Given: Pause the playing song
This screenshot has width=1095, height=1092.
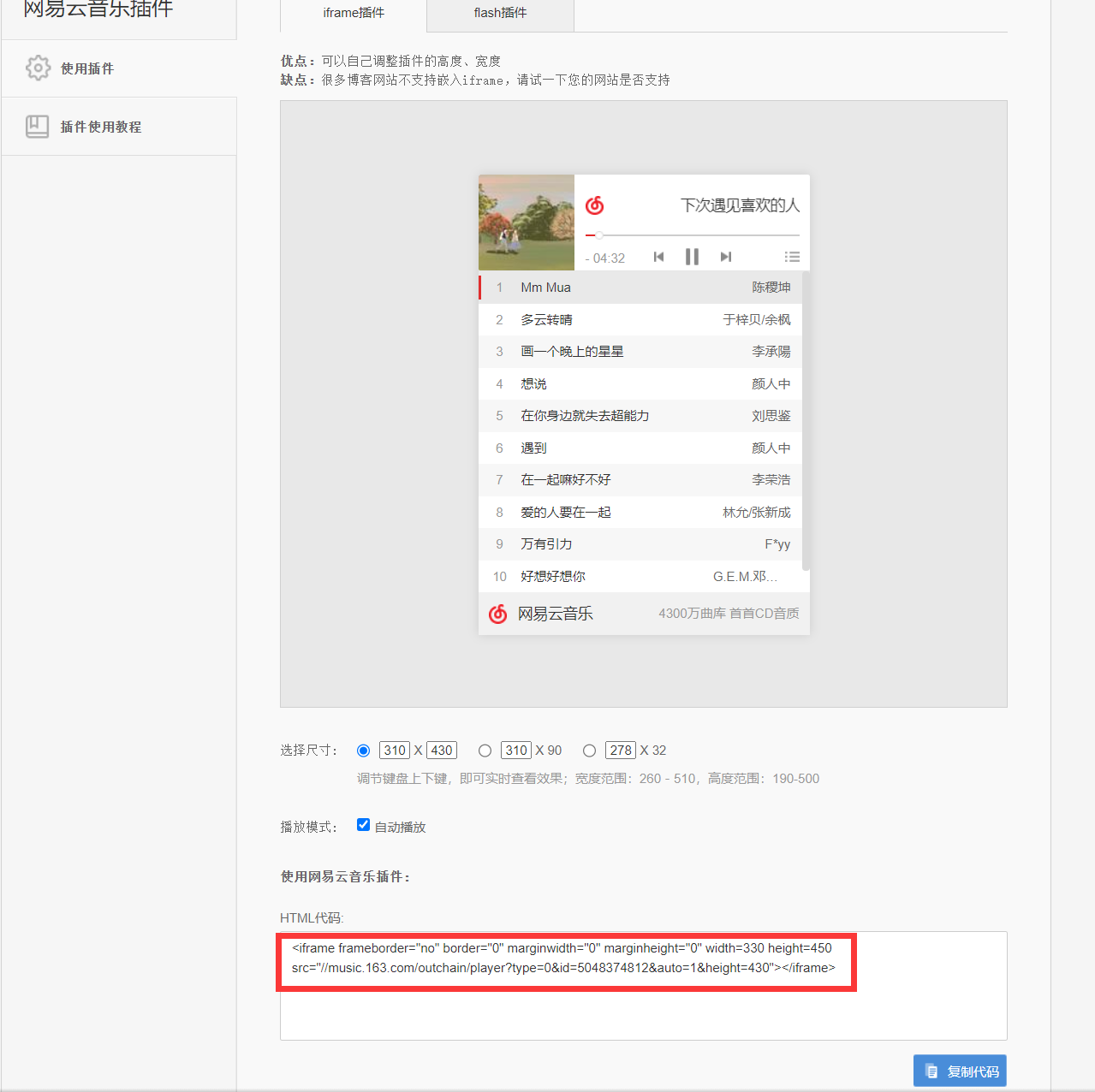Looking at the screenshot, I should pos(692,257).
